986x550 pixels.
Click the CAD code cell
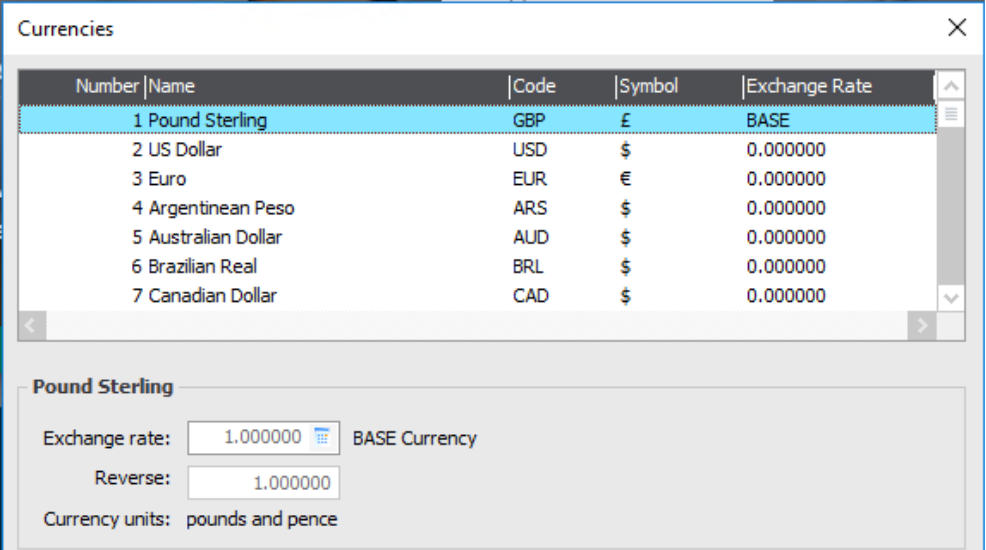coord(531,296)
